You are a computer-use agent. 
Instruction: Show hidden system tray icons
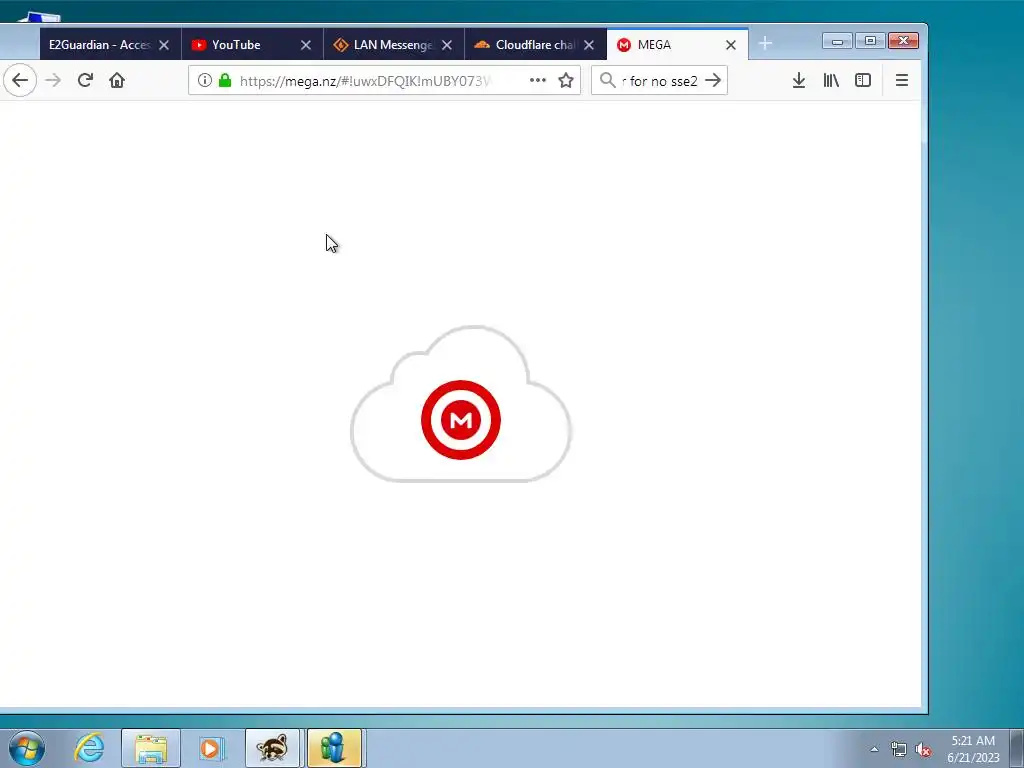pos(874,749)
